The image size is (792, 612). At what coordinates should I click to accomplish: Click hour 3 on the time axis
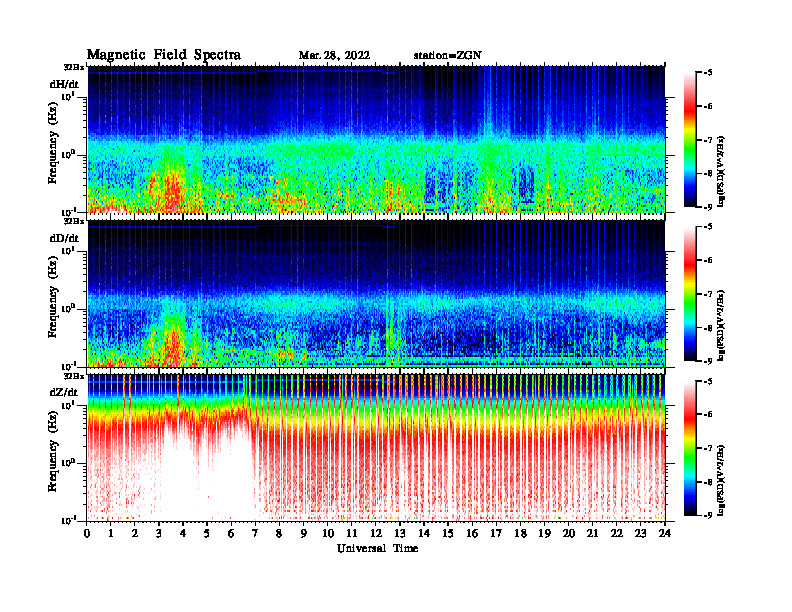tap(159, 534)
